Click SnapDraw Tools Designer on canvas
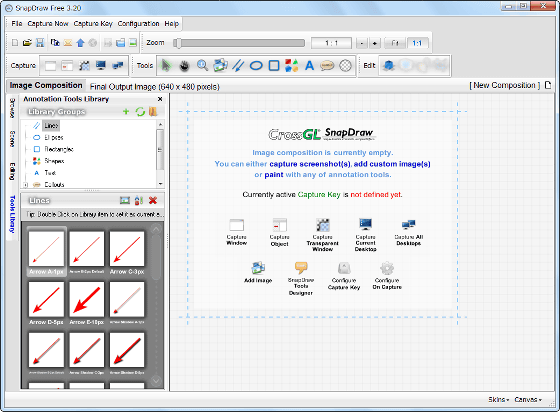560x412 pixels. point(301,279)
